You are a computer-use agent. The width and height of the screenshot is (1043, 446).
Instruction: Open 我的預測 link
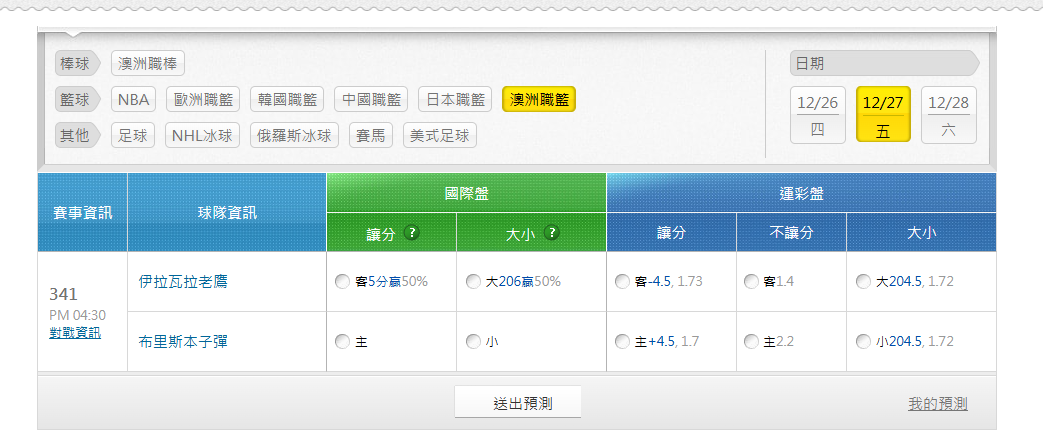938,403
